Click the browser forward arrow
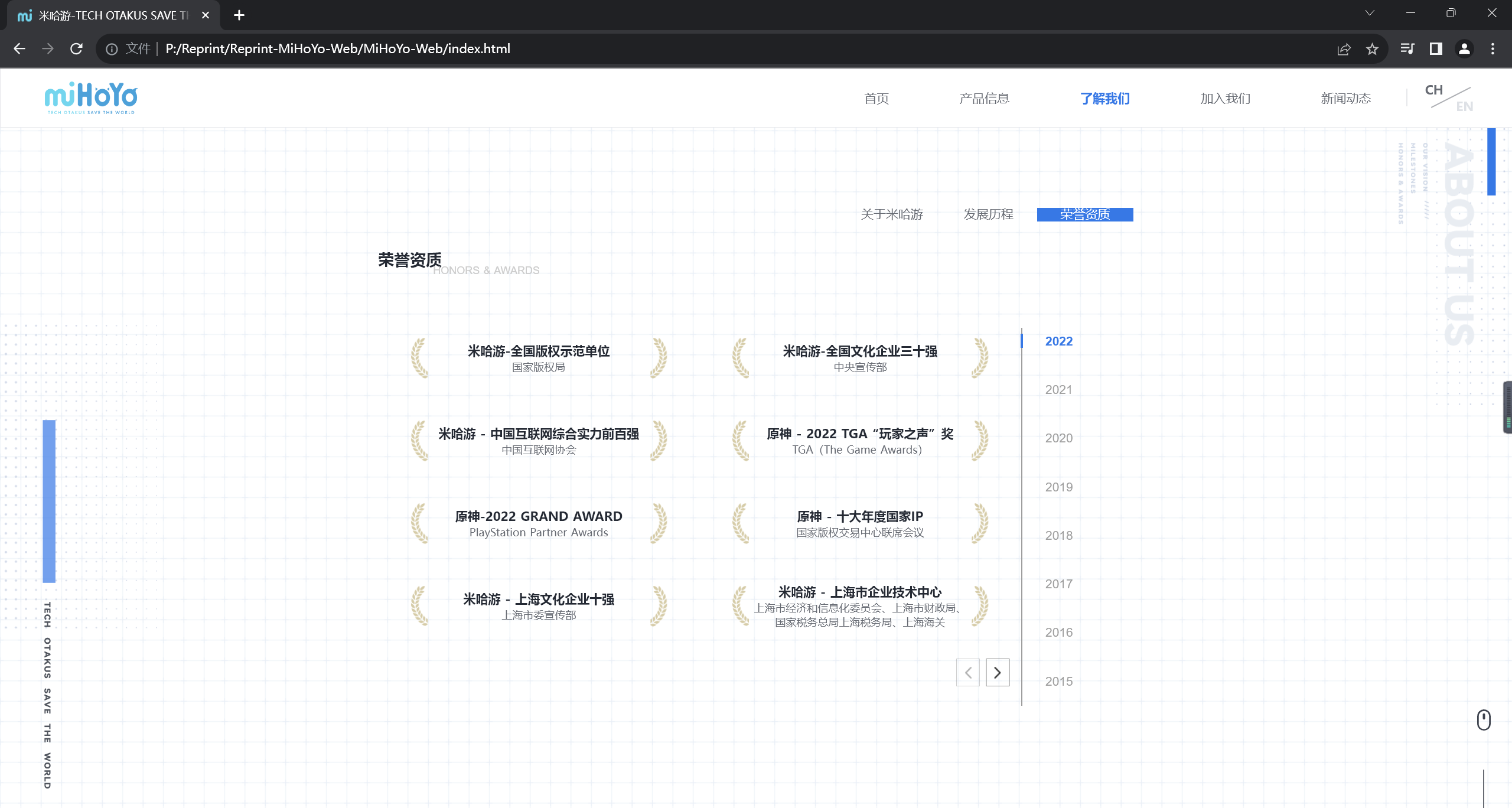The image size is (1512, 808). [x=48, y=49]
